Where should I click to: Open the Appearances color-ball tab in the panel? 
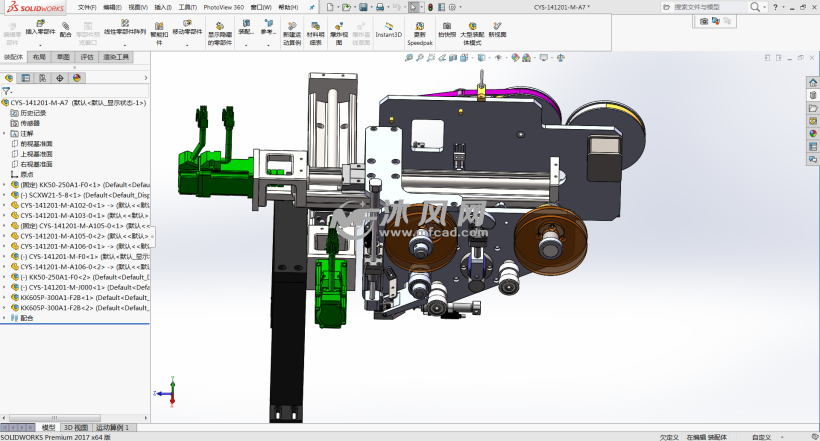76,77
